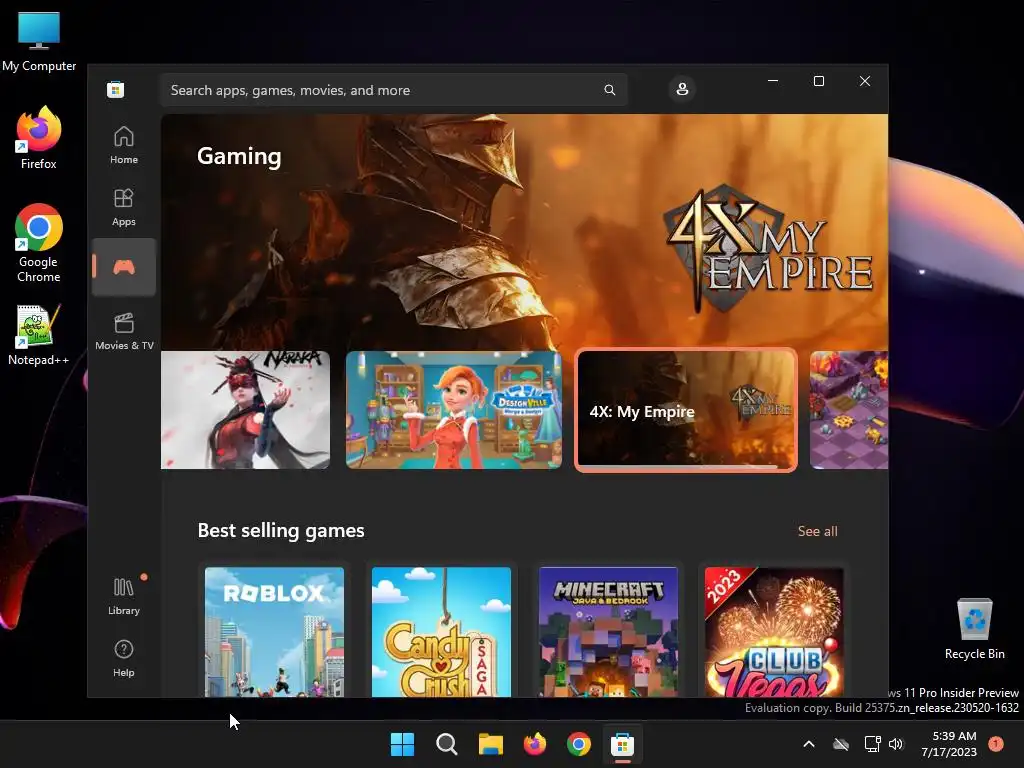Open the Roblox game tile
Screen dimensions: 1024x768
(274, 632)
